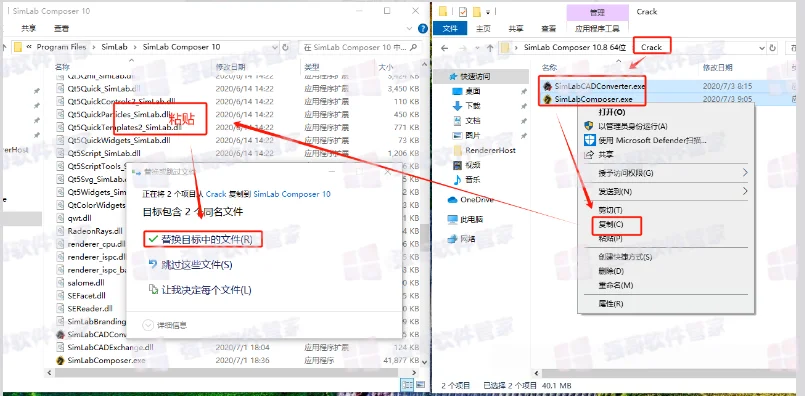Choose 剪切(T) in context menu
This screenshot has height=396, width=805.
pos(610,210)
